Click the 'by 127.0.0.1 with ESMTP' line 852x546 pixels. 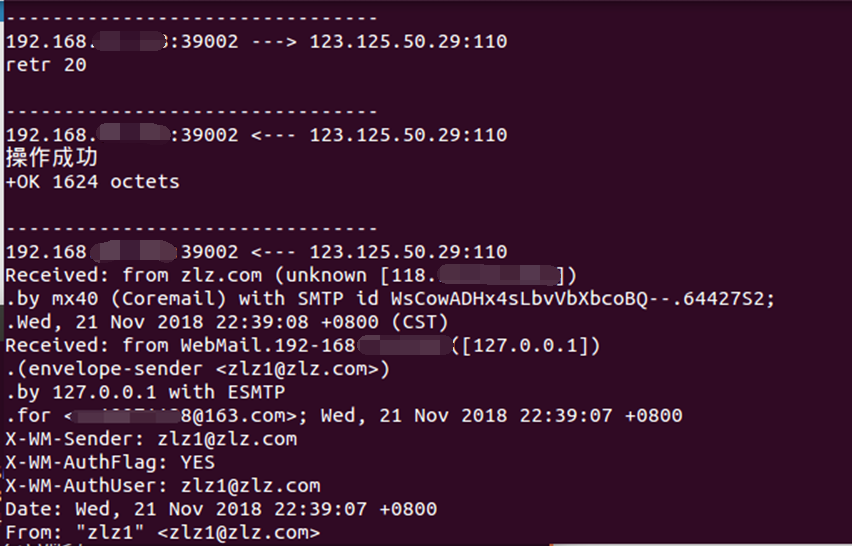click(x=146, y=392)
